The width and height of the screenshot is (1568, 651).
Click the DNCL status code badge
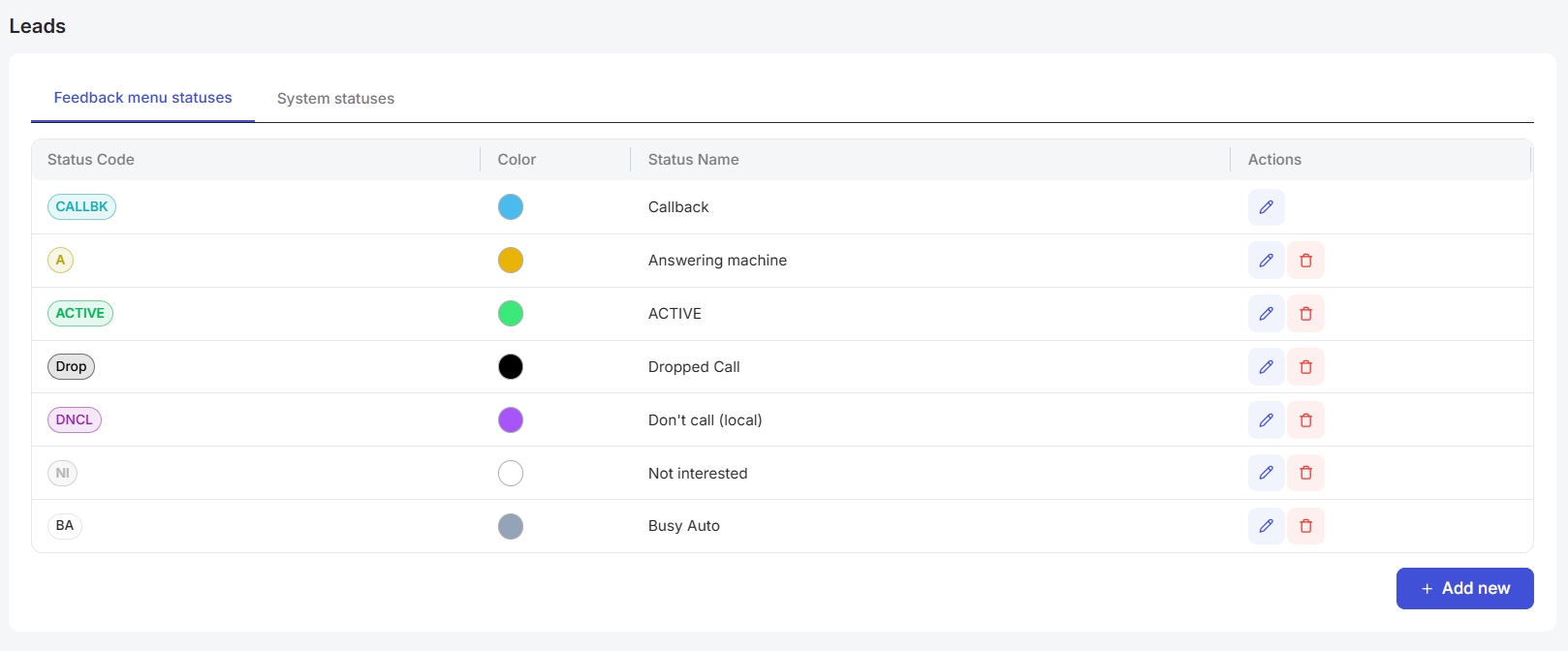click(75, 419)
